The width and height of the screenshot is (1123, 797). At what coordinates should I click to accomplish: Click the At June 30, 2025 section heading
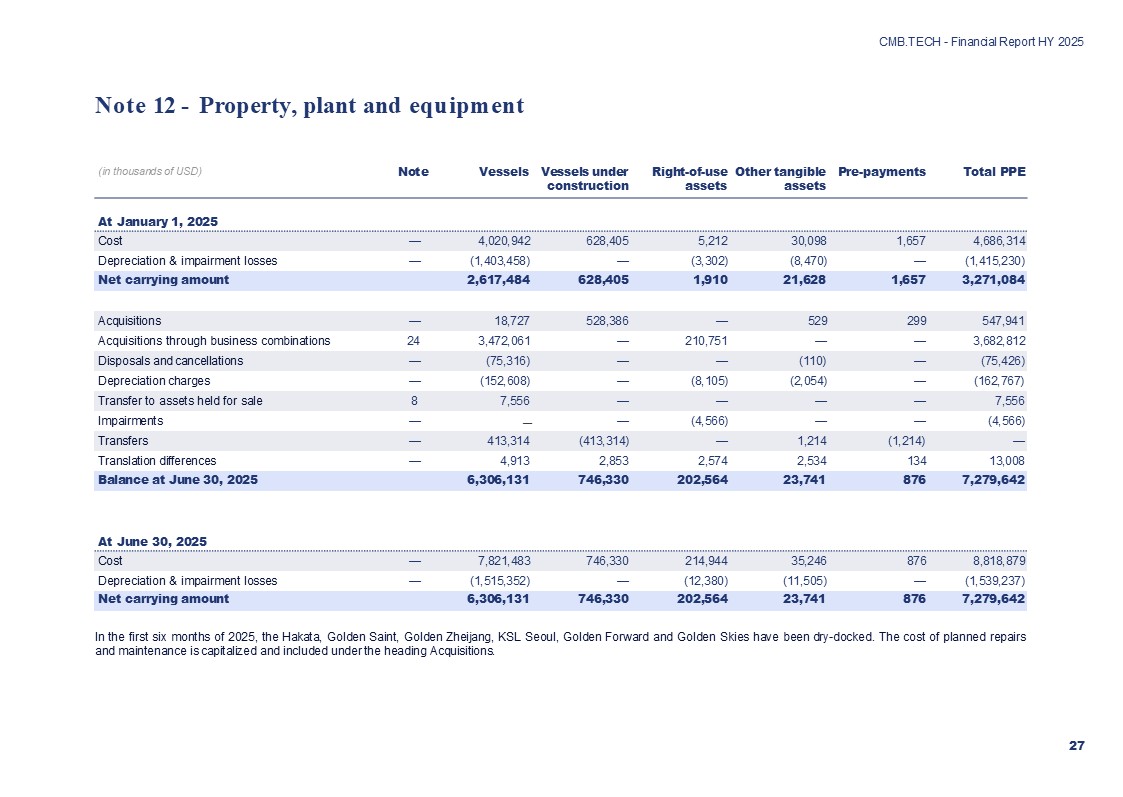(152, 541)
